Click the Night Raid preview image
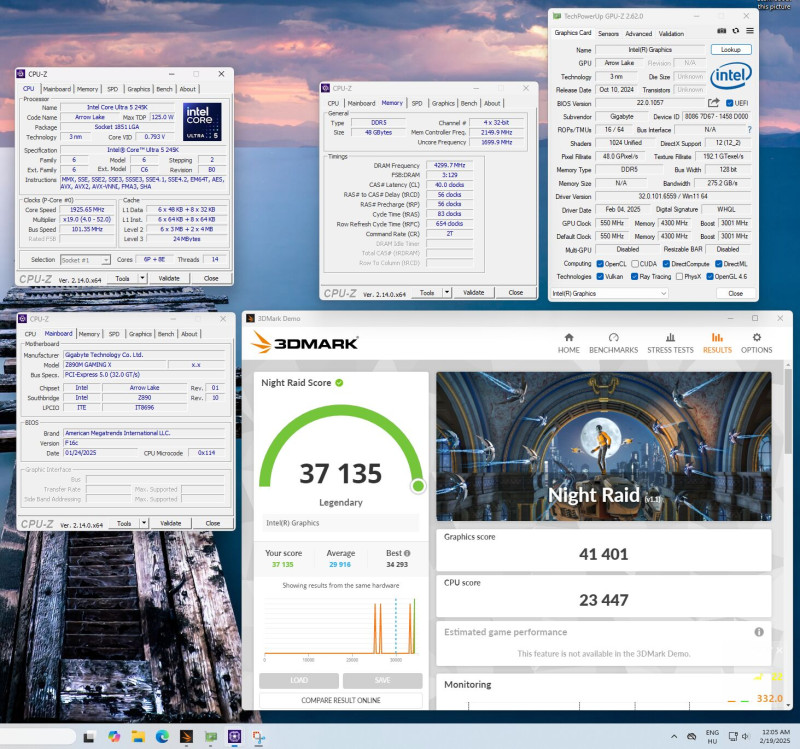 [604, 446]
